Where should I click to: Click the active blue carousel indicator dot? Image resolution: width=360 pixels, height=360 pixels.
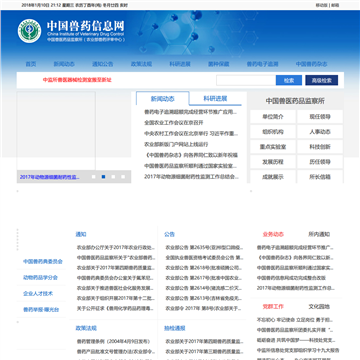103,177
